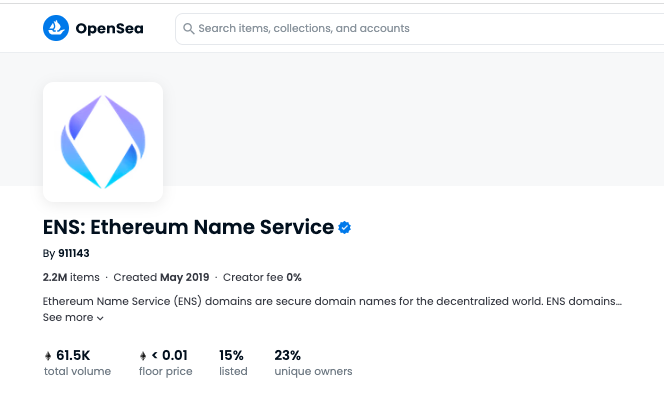Click the truncated ENS description text

pos(332,301)
